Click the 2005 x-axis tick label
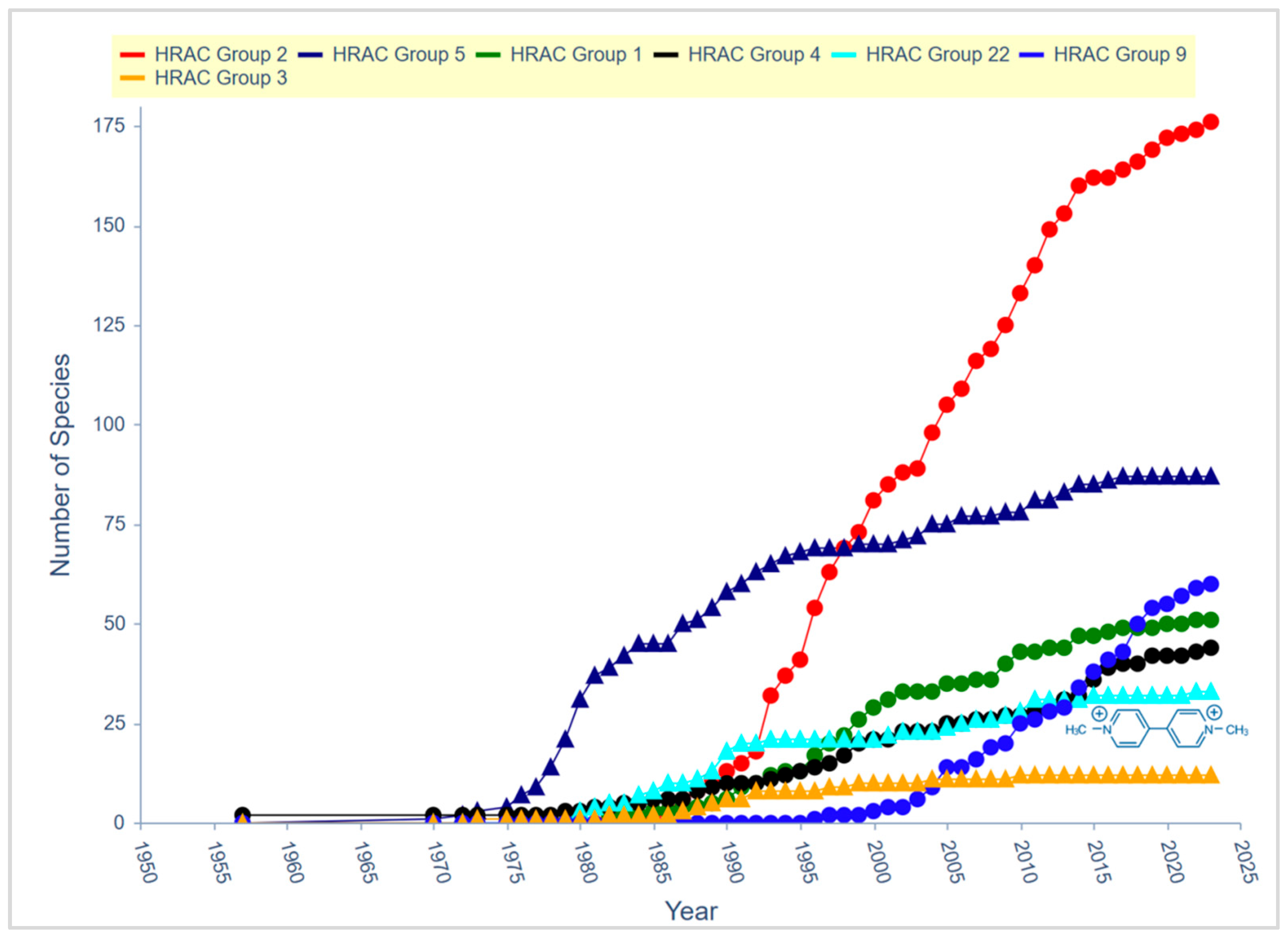Screen dimensions: 1288x940 [x=953, y=862]
